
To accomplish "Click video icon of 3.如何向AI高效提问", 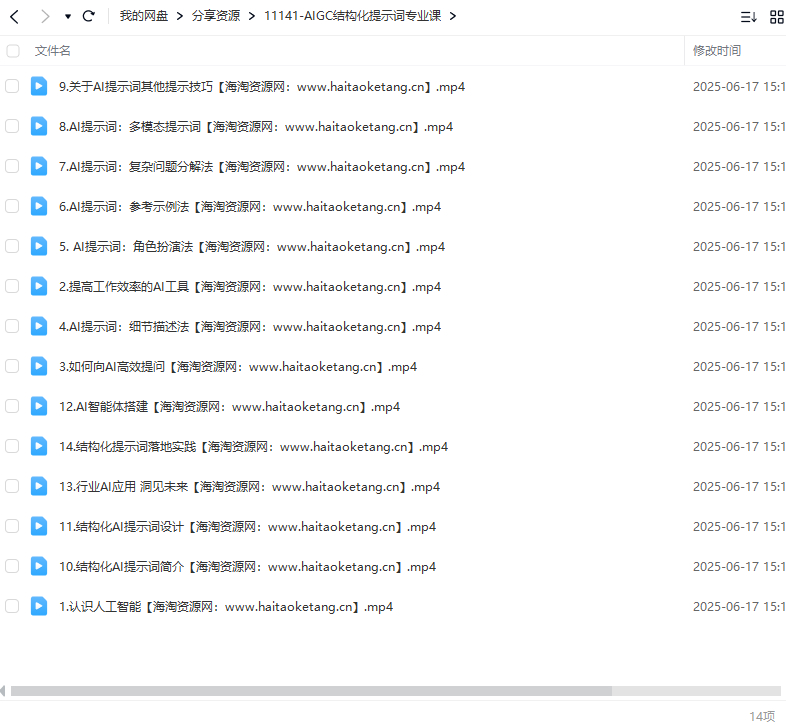I will 39,367.
